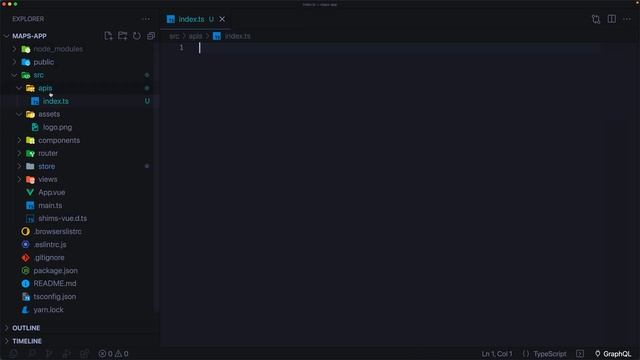Select the index.ts editor tab
The image size is (640, 360).
[x=195, y=19]
